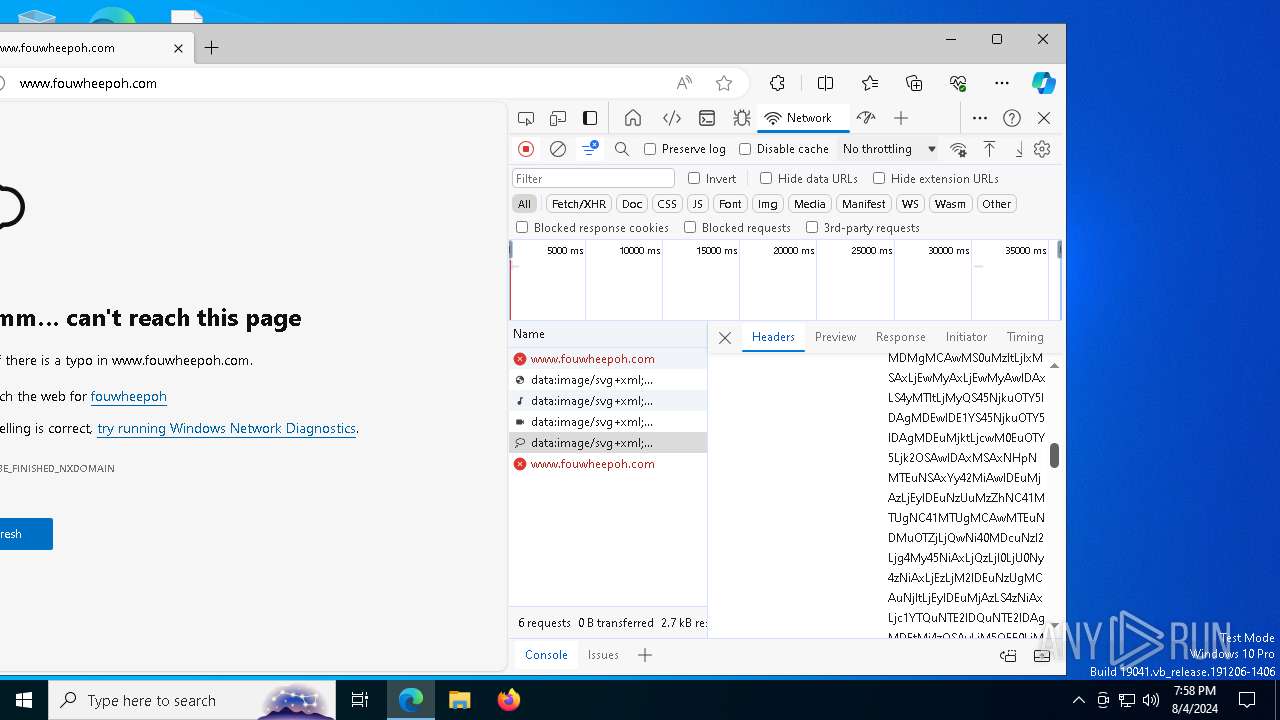Open the DevTools Welcome home tool
Viewport: 1280px width, 720px height.
point(633,118)
